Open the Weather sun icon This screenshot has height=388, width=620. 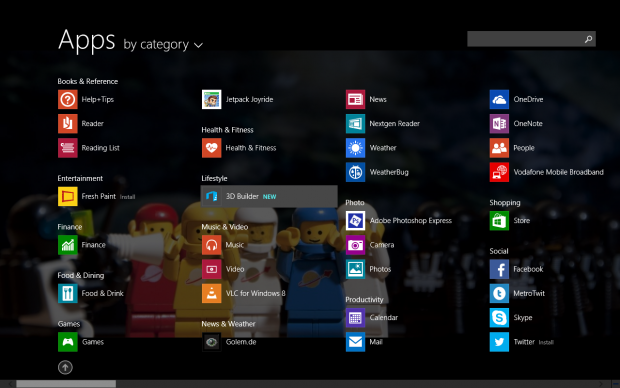point(355,148)
